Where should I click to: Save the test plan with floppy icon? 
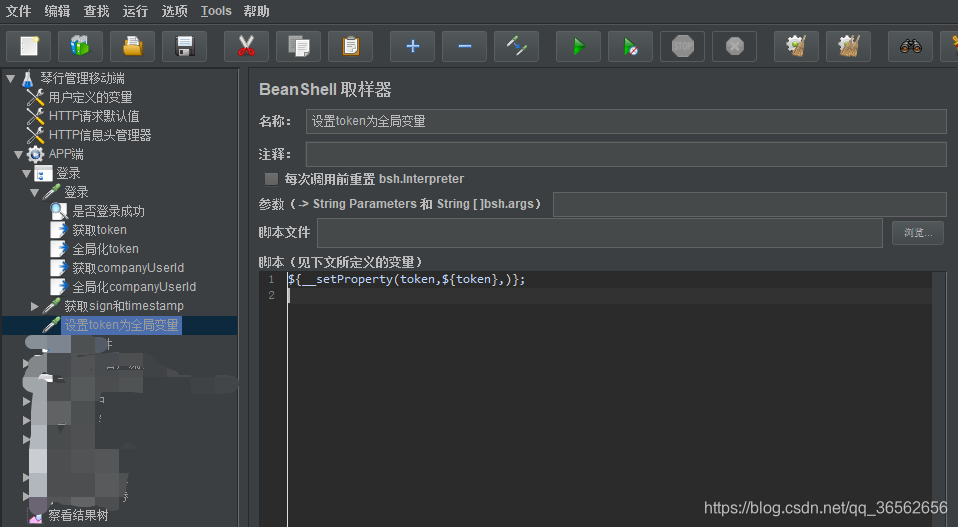coord(185,46)
